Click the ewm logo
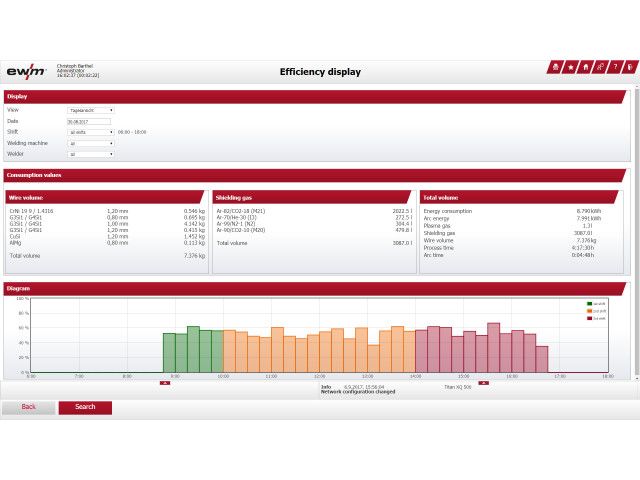The image size is (640, 480). pyautogui.click(x=27, y=69)
